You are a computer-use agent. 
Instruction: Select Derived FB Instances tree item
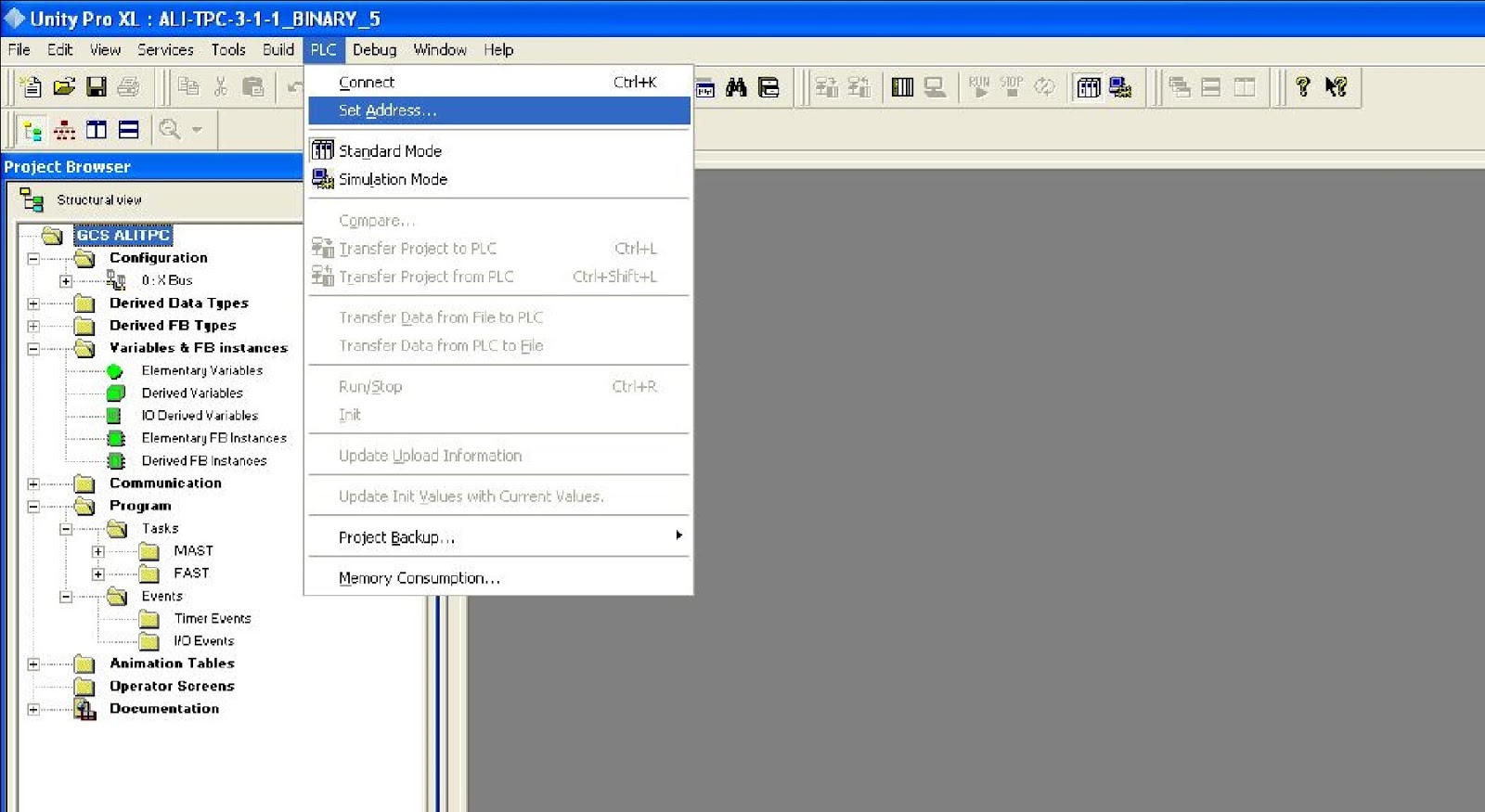(203, 461)
